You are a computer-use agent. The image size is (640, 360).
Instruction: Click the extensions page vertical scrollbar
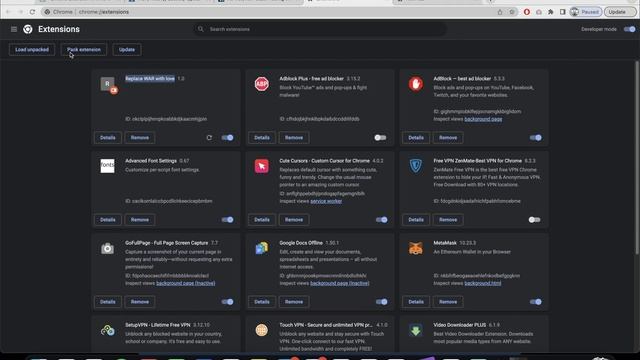[636, 159]
